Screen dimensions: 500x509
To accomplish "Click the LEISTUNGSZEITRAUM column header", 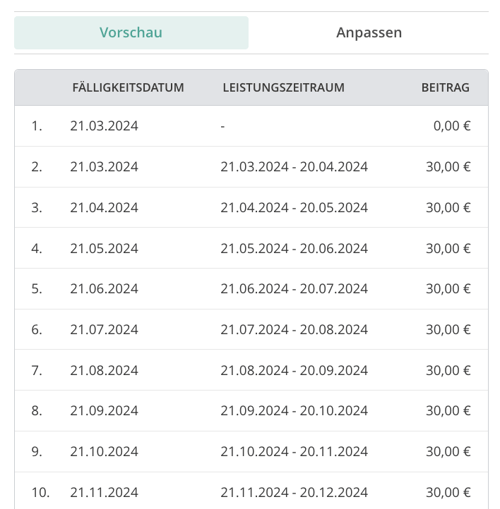I will (x=284, y=88).
